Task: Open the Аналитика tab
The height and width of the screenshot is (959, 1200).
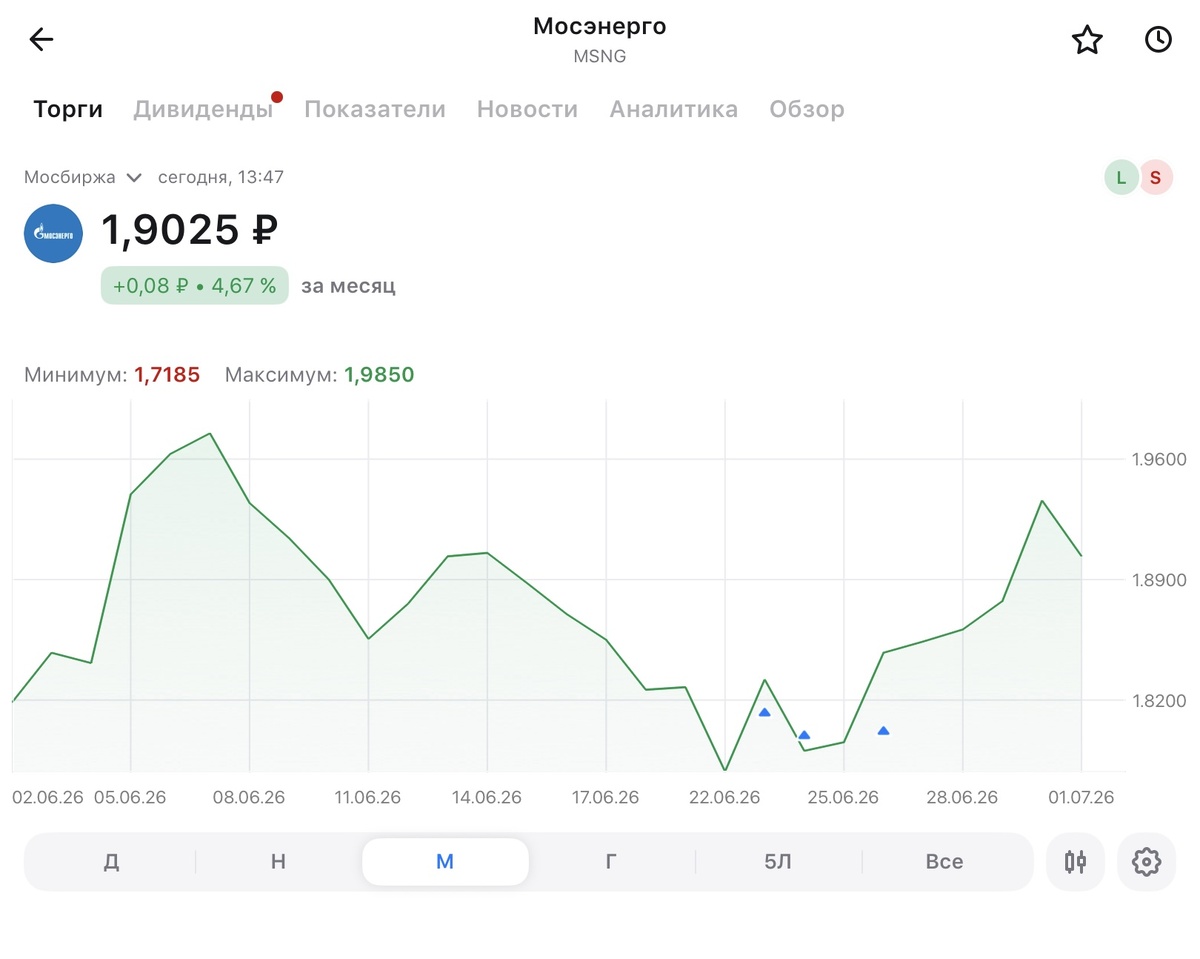Action: click(x=674, y=109)
